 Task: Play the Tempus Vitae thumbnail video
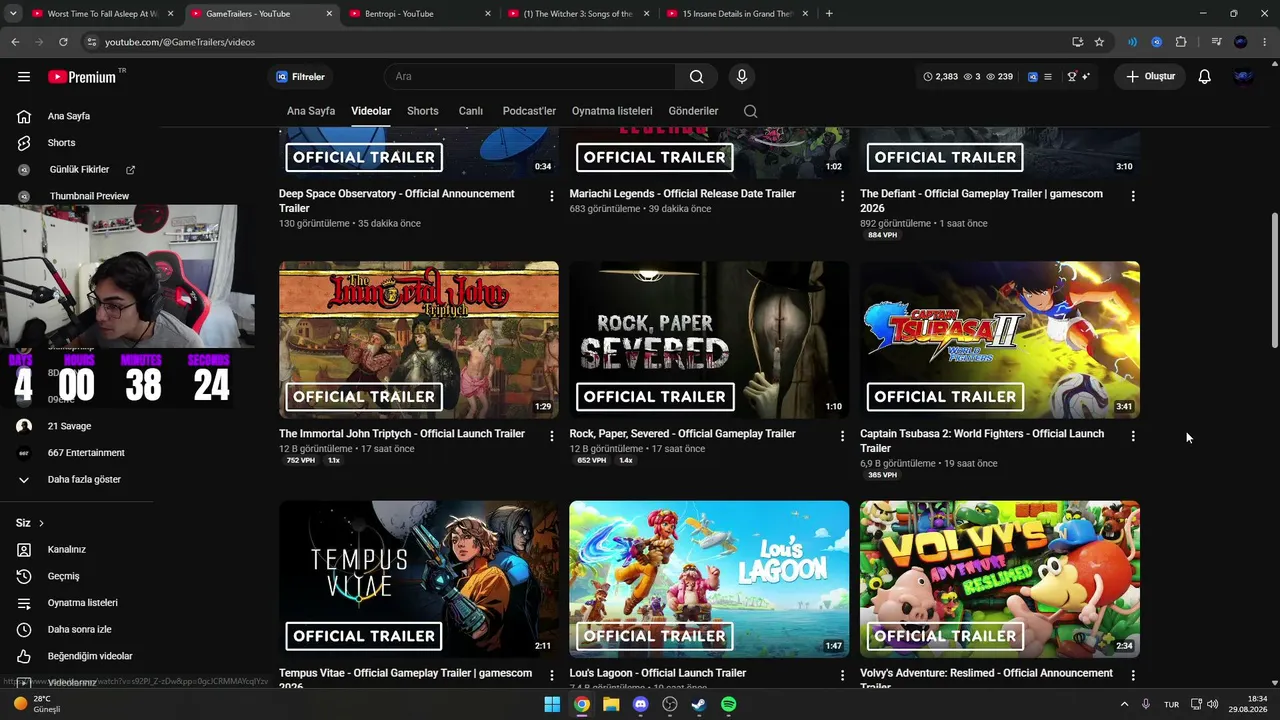419,579
